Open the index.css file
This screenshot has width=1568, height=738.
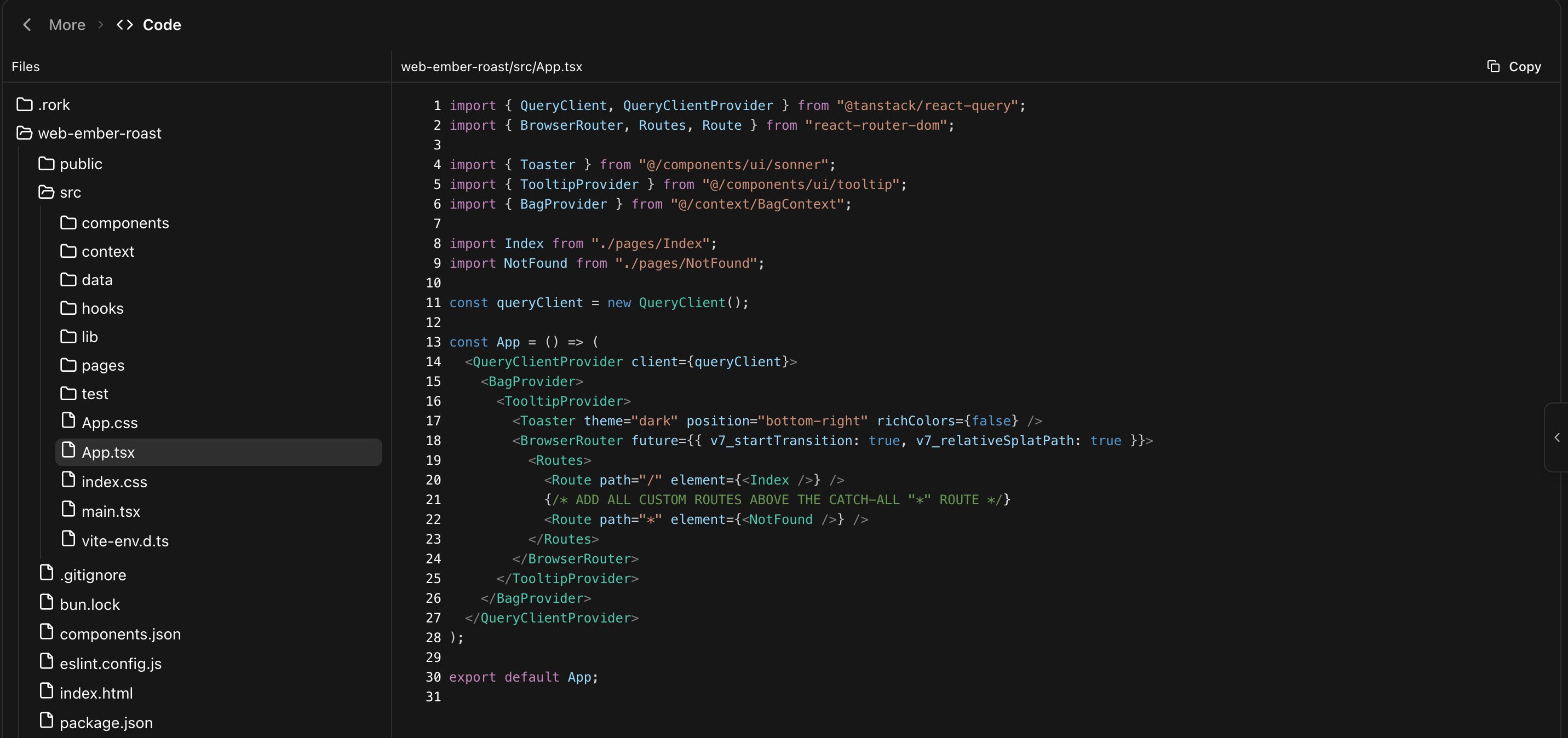[104, 481]
